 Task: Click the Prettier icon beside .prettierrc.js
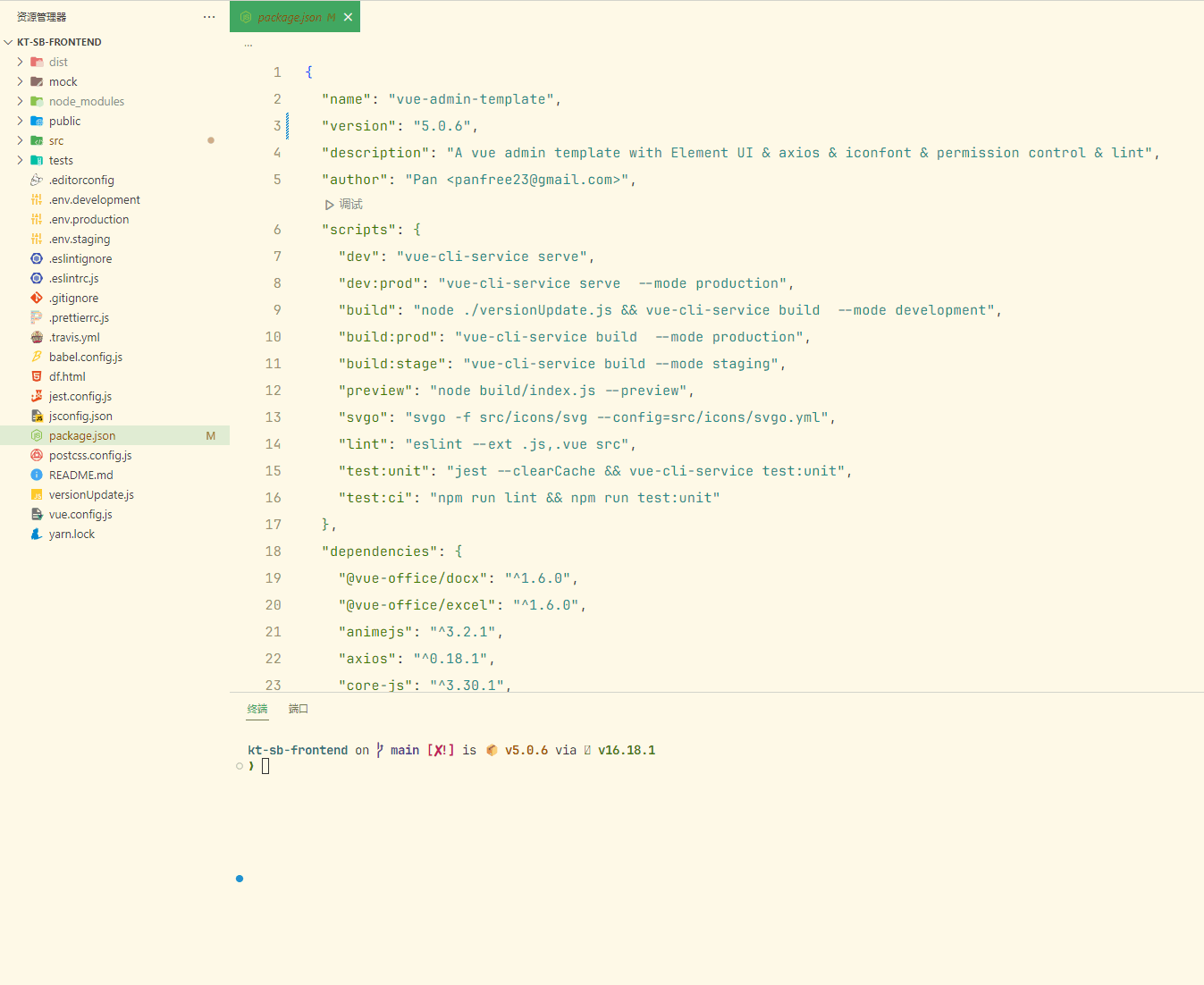(x=37, y=317)
